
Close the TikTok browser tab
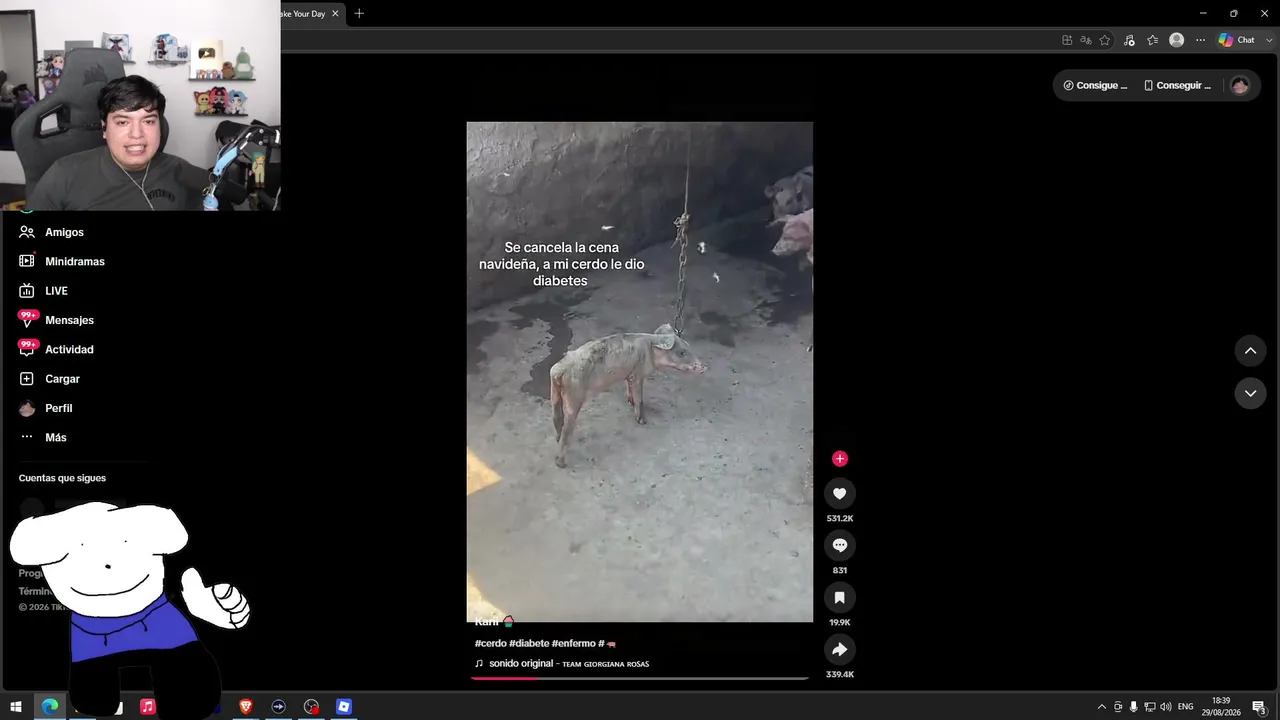tap(335, 13)
